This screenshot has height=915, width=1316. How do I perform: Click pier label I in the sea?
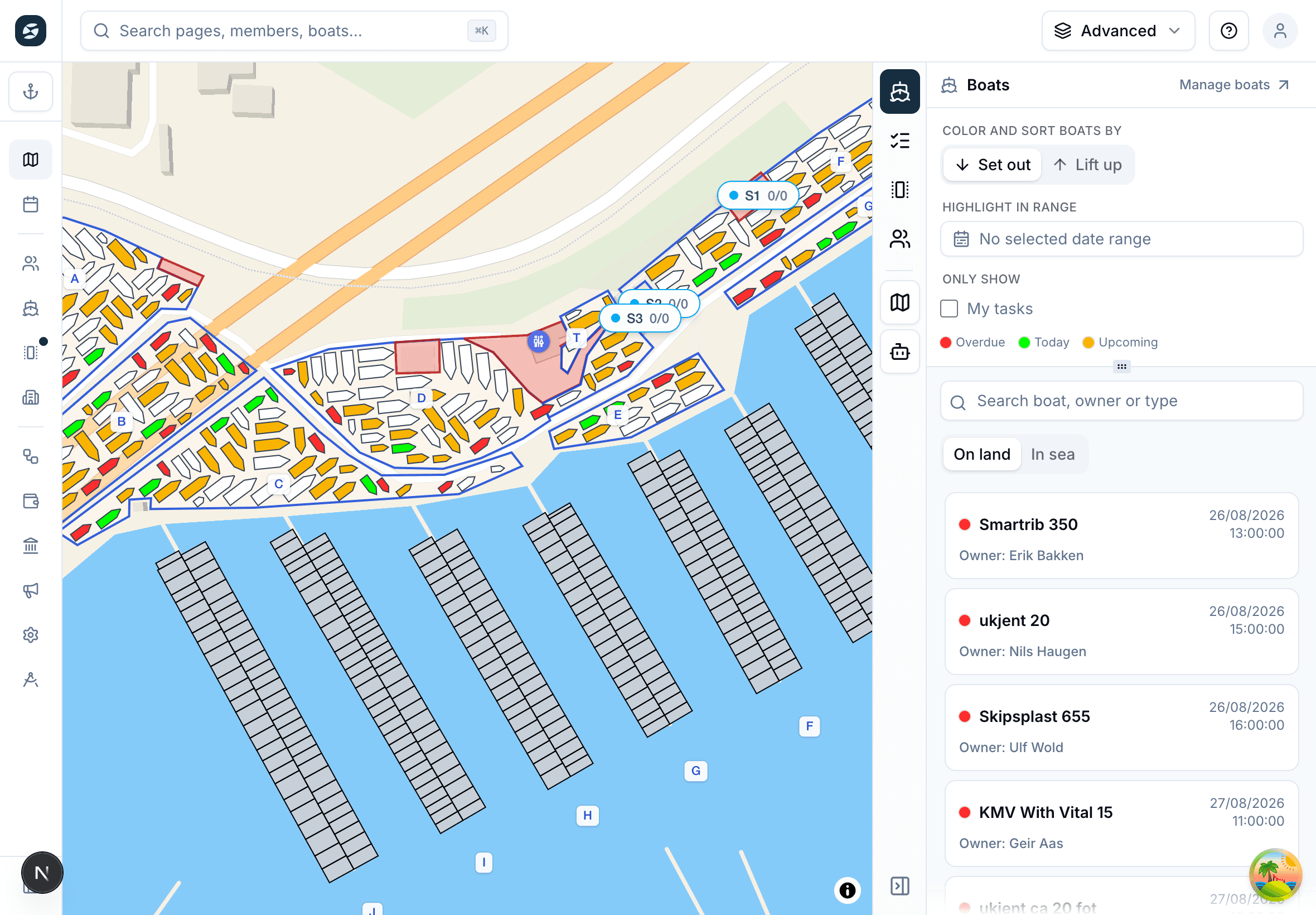pos(483,862)
